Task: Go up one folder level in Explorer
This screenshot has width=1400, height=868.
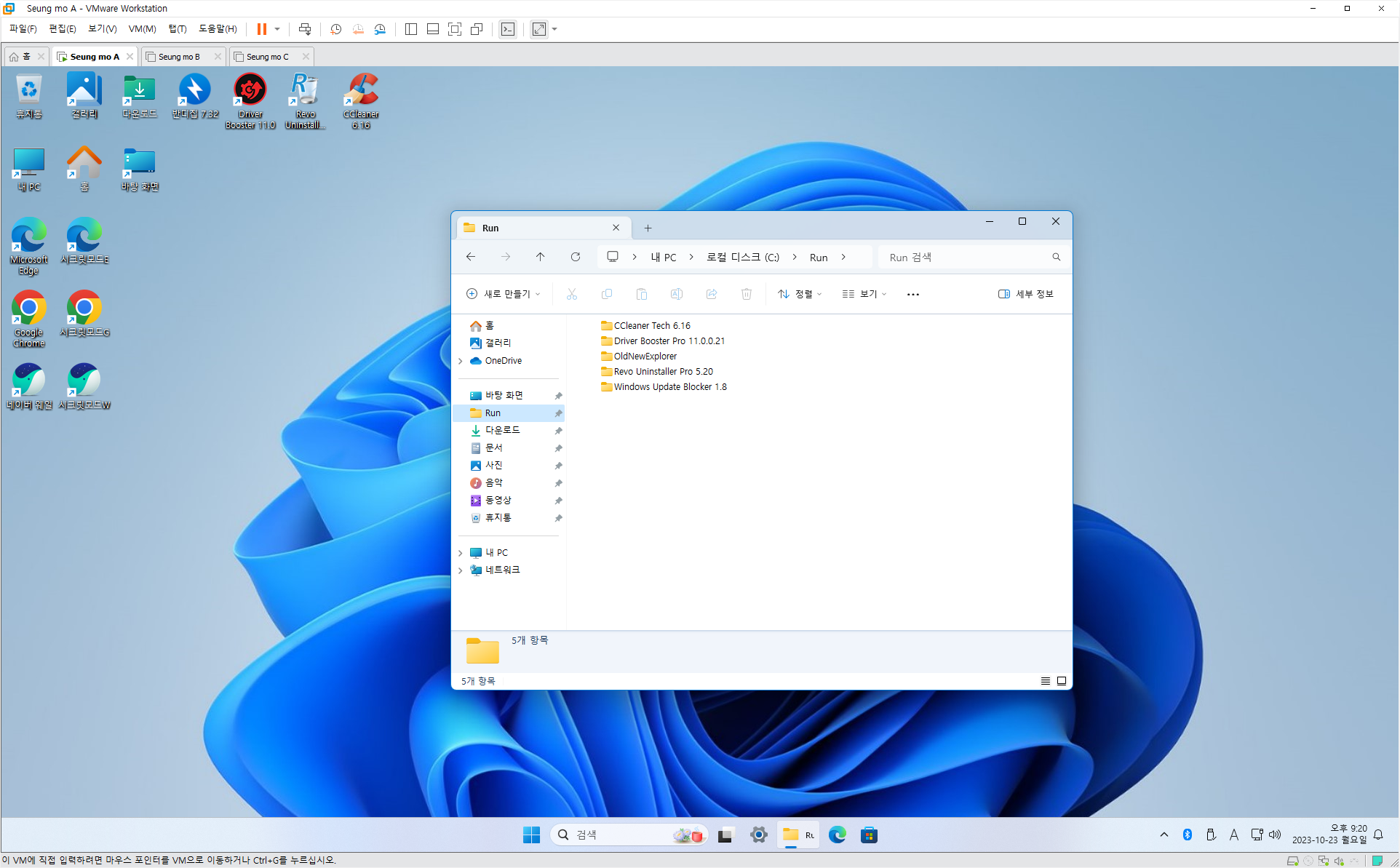Action: 540,257
